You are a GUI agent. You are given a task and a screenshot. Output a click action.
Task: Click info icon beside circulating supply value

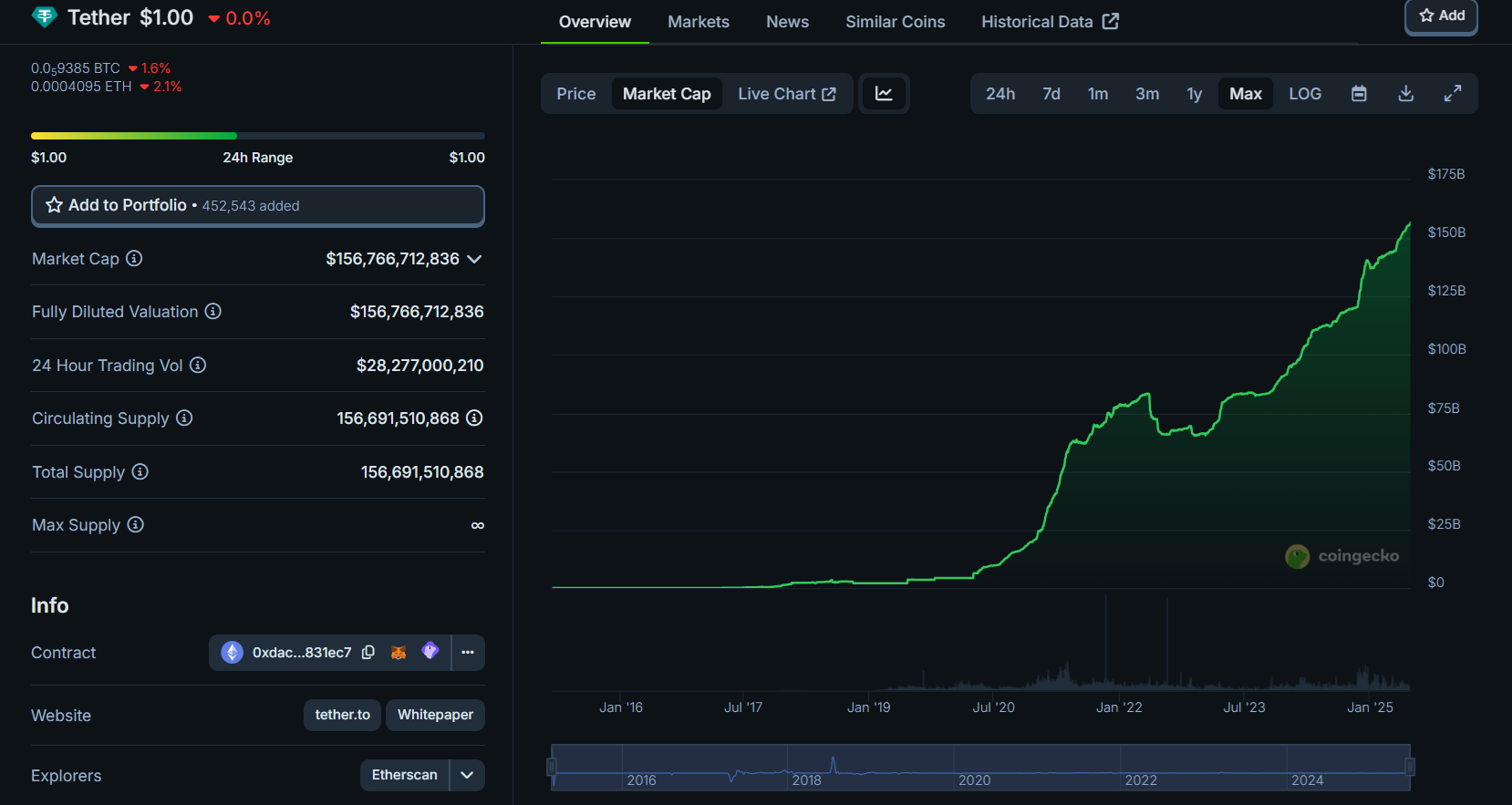tap(474, 418)
